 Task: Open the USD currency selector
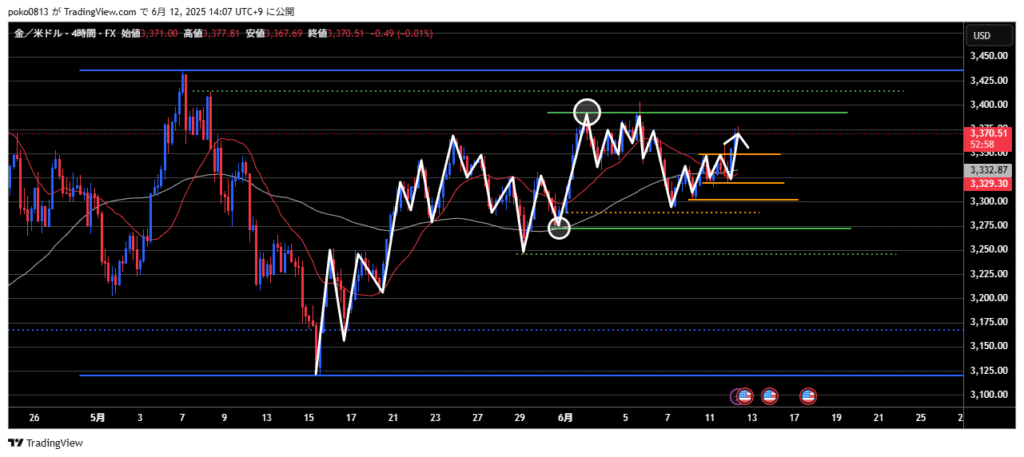point(981,36)
